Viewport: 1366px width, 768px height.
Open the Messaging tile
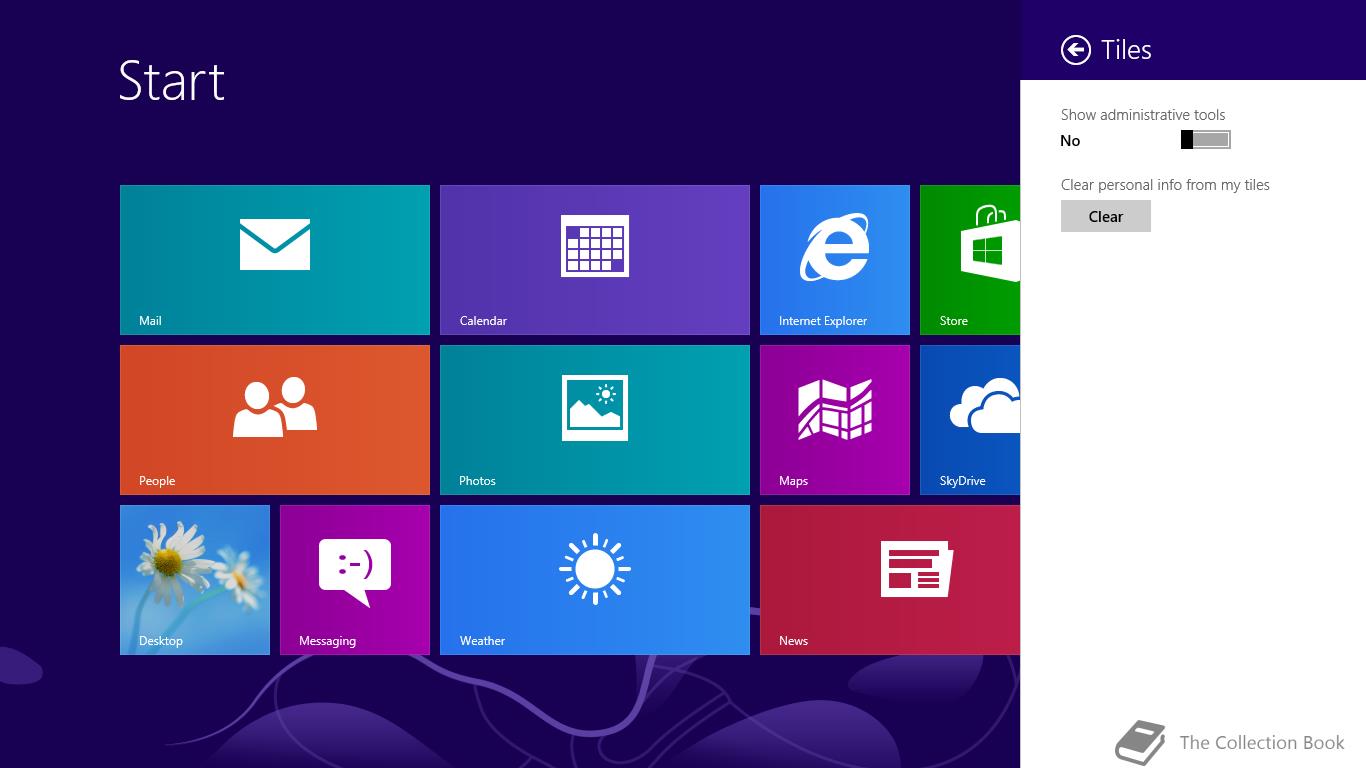[355, 580]
